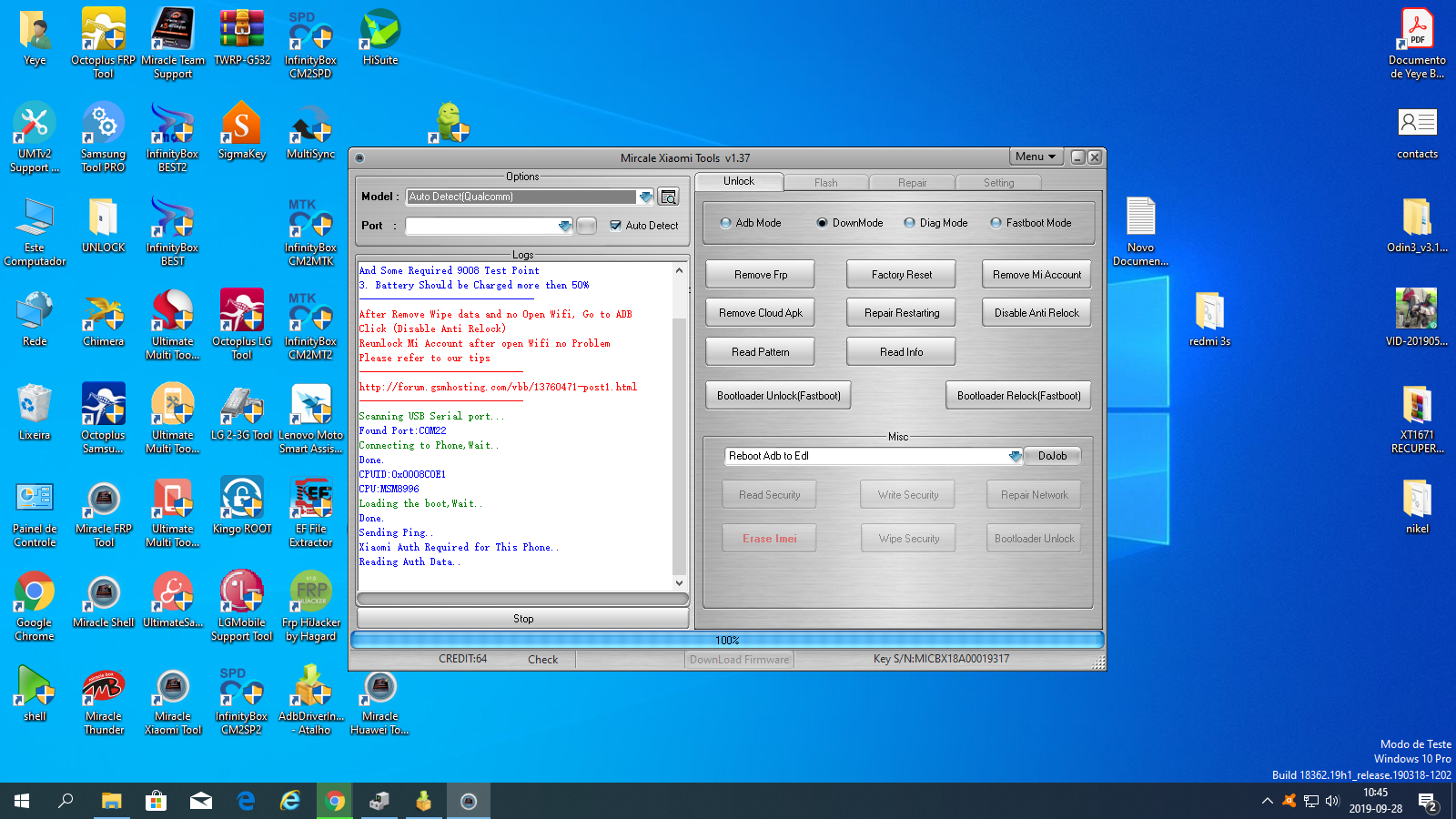Switch to the Flash tab
The width and height of the screenshot is (1456, 819).
[x=825, y=183]
